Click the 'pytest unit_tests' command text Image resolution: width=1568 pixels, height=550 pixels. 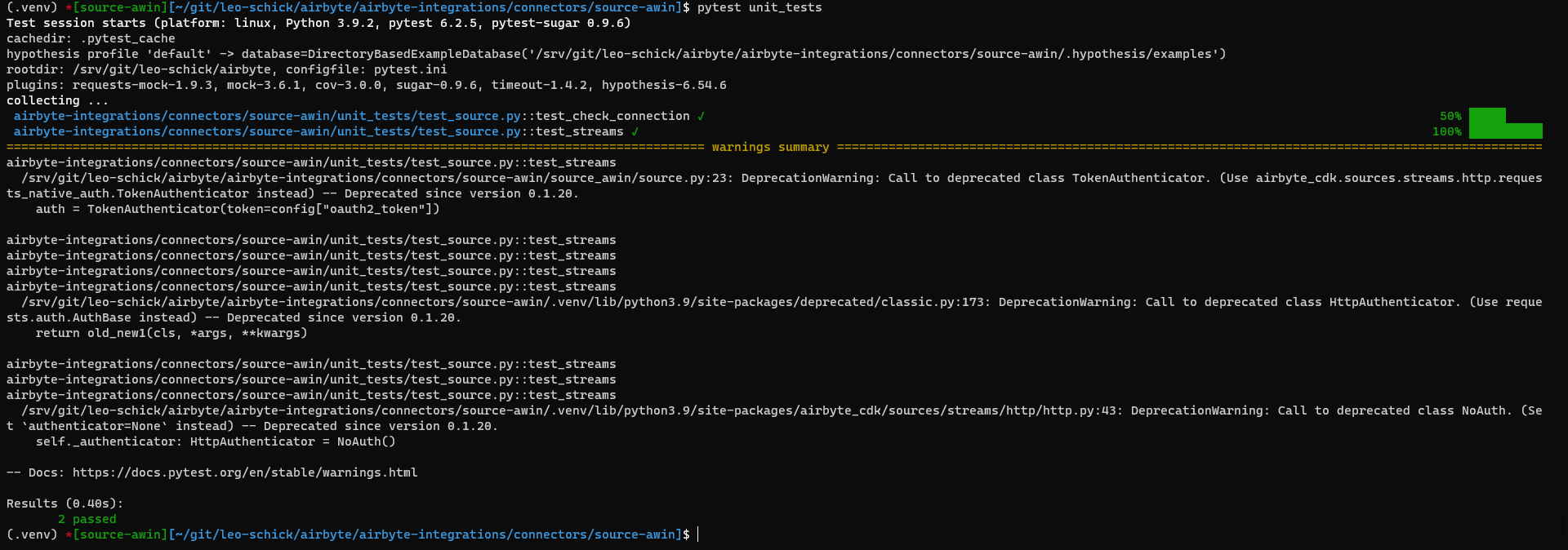coord(759,7)
